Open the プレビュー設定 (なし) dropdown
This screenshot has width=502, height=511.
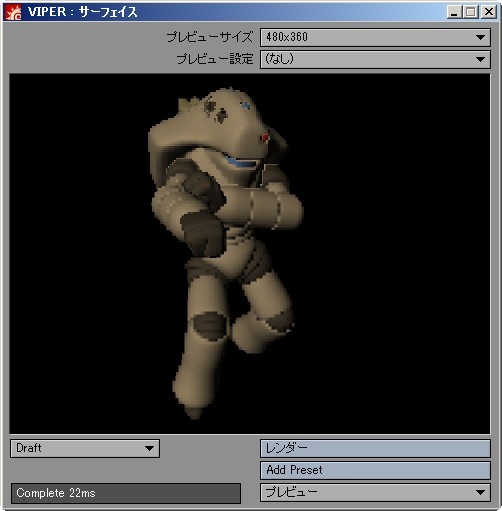[x=375, y=59]
